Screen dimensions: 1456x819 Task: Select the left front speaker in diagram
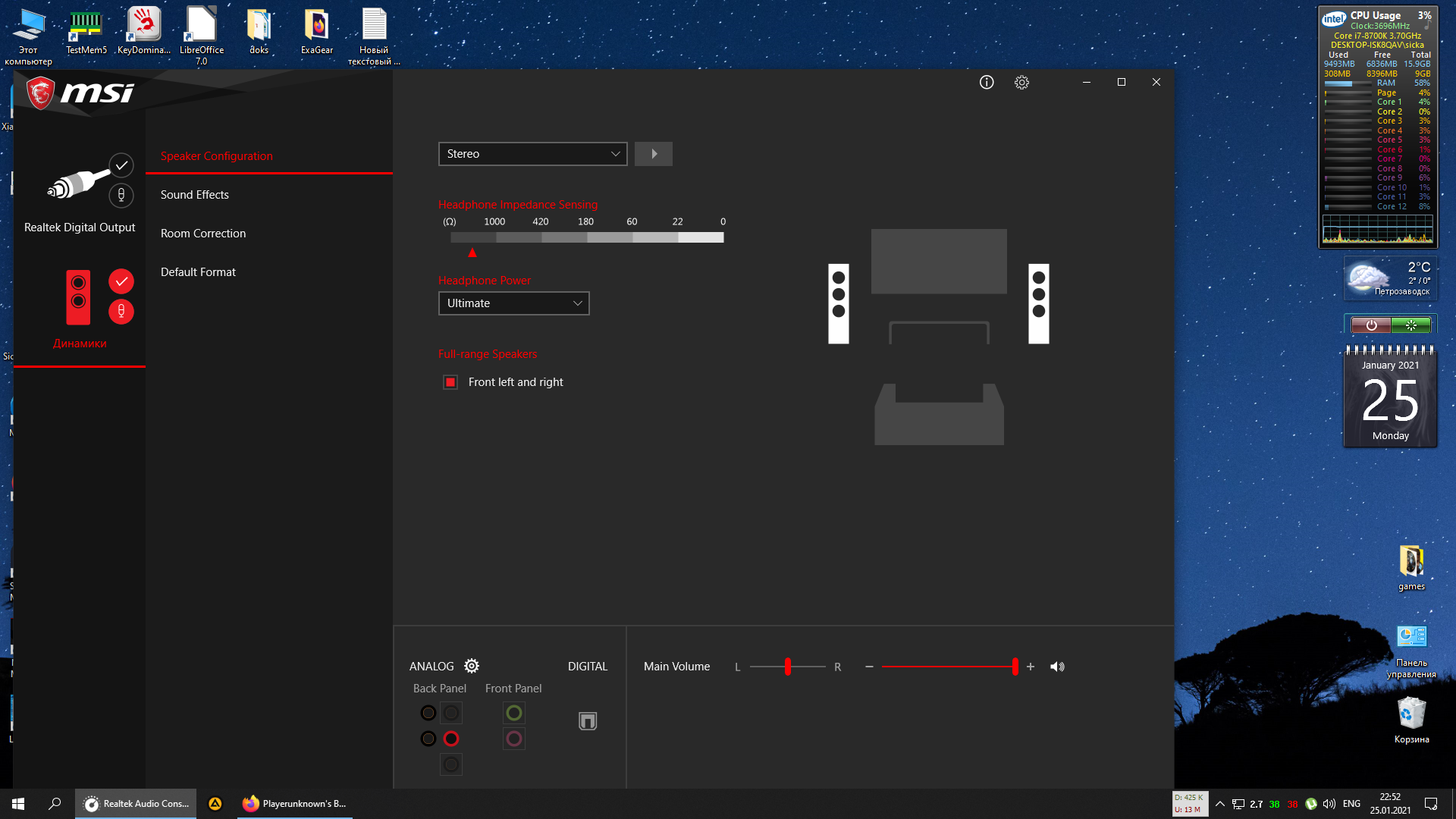838,303
